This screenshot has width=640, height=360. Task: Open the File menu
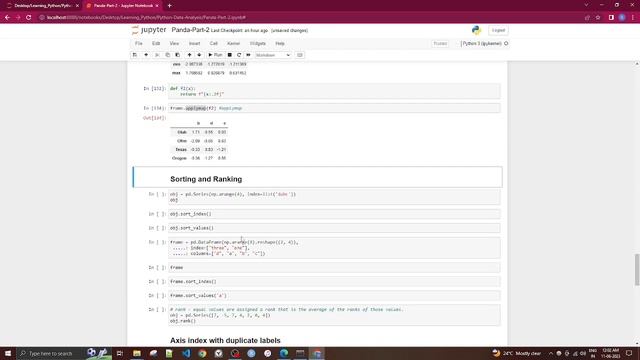point(139,43)
